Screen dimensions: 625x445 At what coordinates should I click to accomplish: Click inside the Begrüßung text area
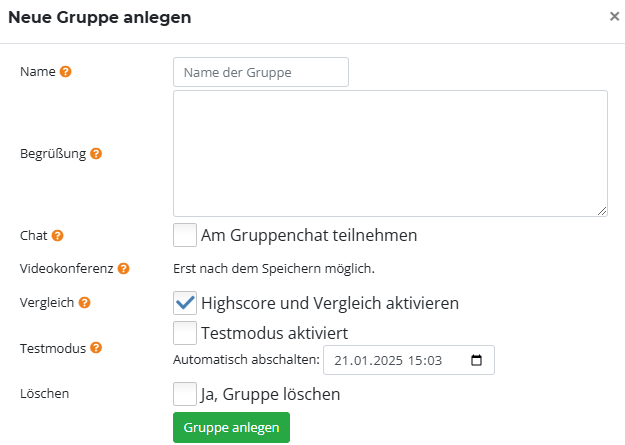tap(390, 153)
